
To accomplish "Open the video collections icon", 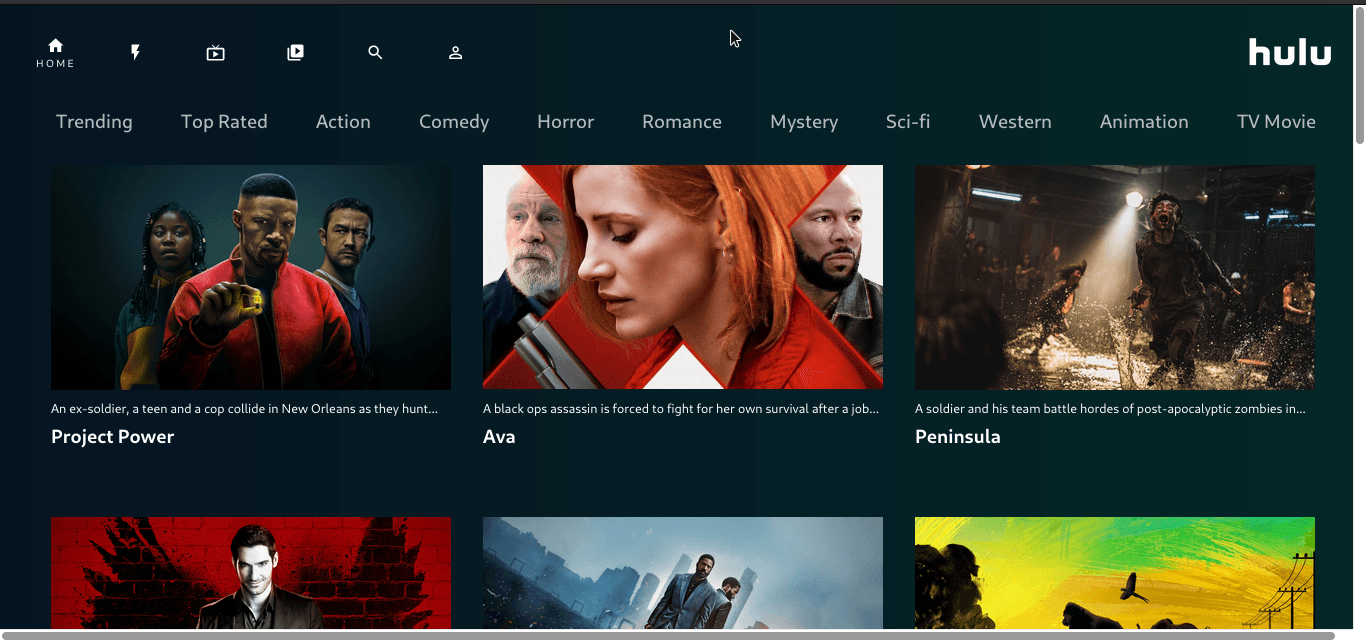I will [295, 53].
